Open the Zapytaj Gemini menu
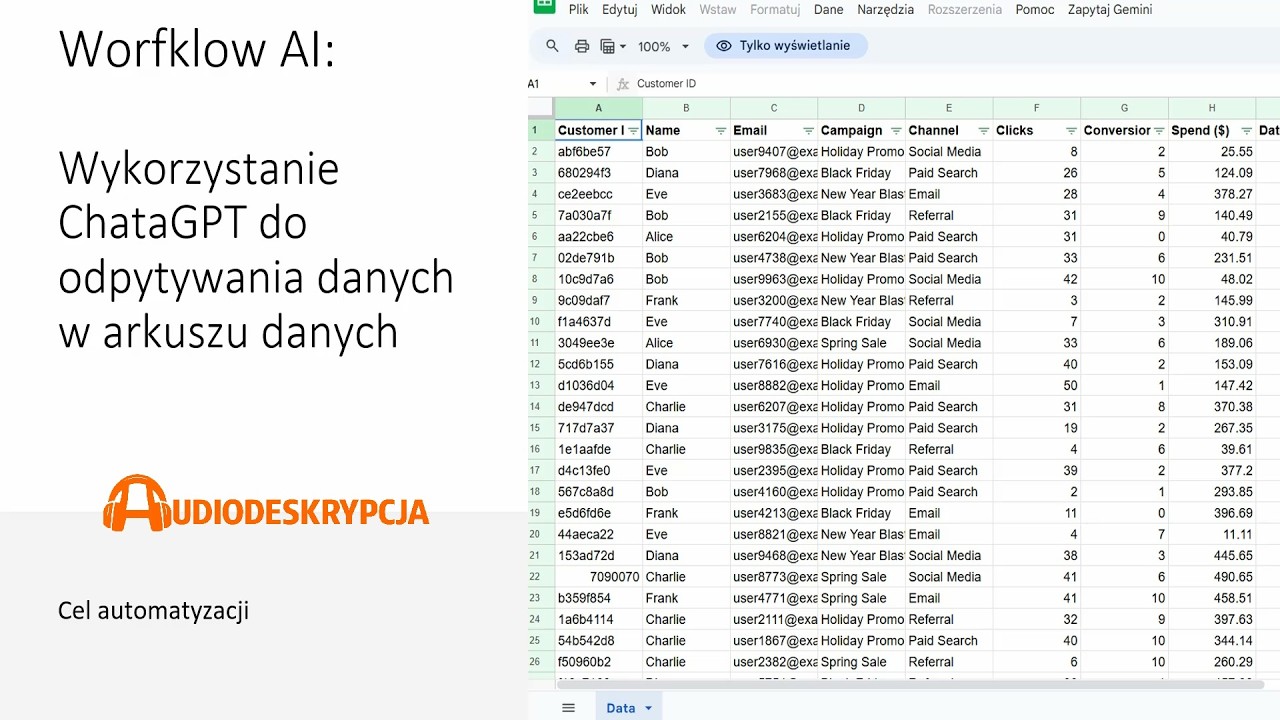Viewport: 1280px width, 720px height. tap(1110, 9)
